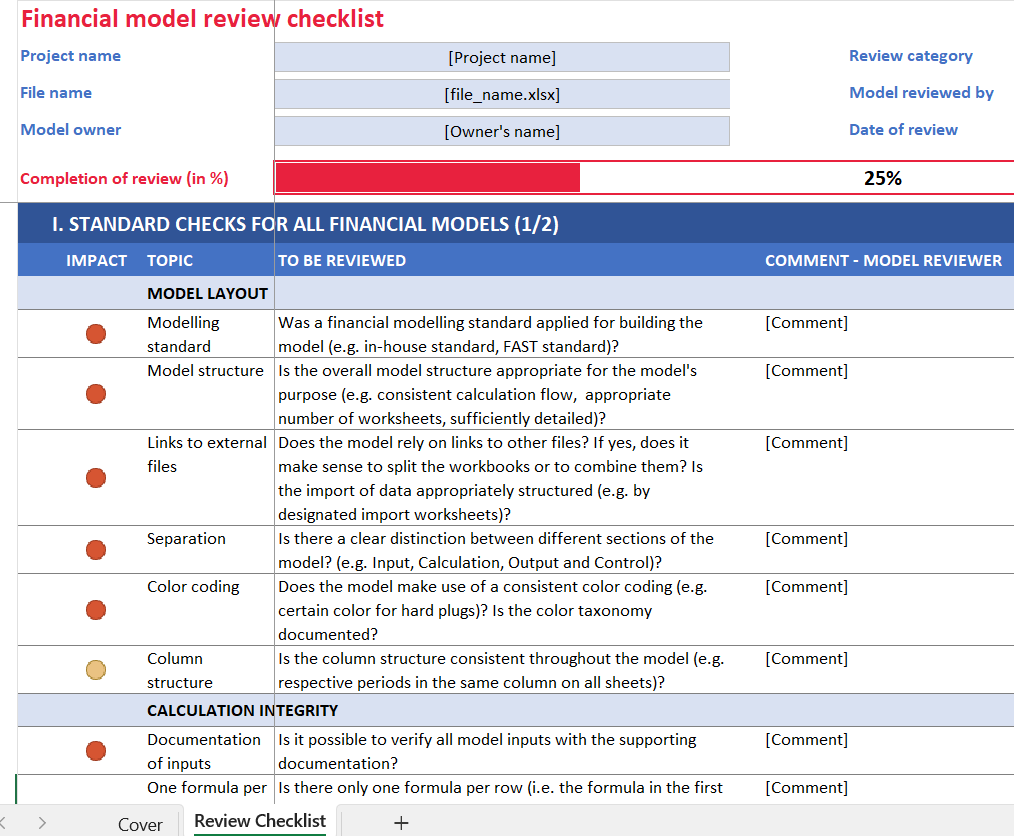The width and height of the screenshot is (1014, 836).
Task: Select the MODEL LAYOUT section heading
Action: pos(208,294)
